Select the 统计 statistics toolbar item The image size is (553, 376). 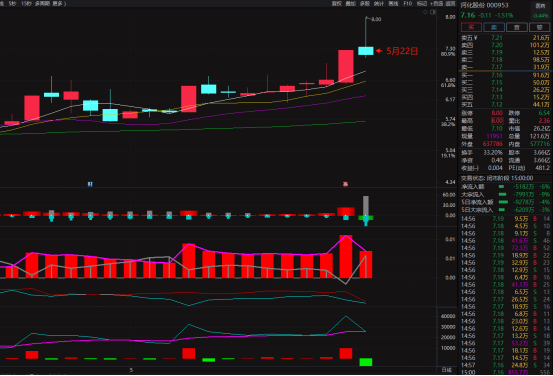point(379,4)
